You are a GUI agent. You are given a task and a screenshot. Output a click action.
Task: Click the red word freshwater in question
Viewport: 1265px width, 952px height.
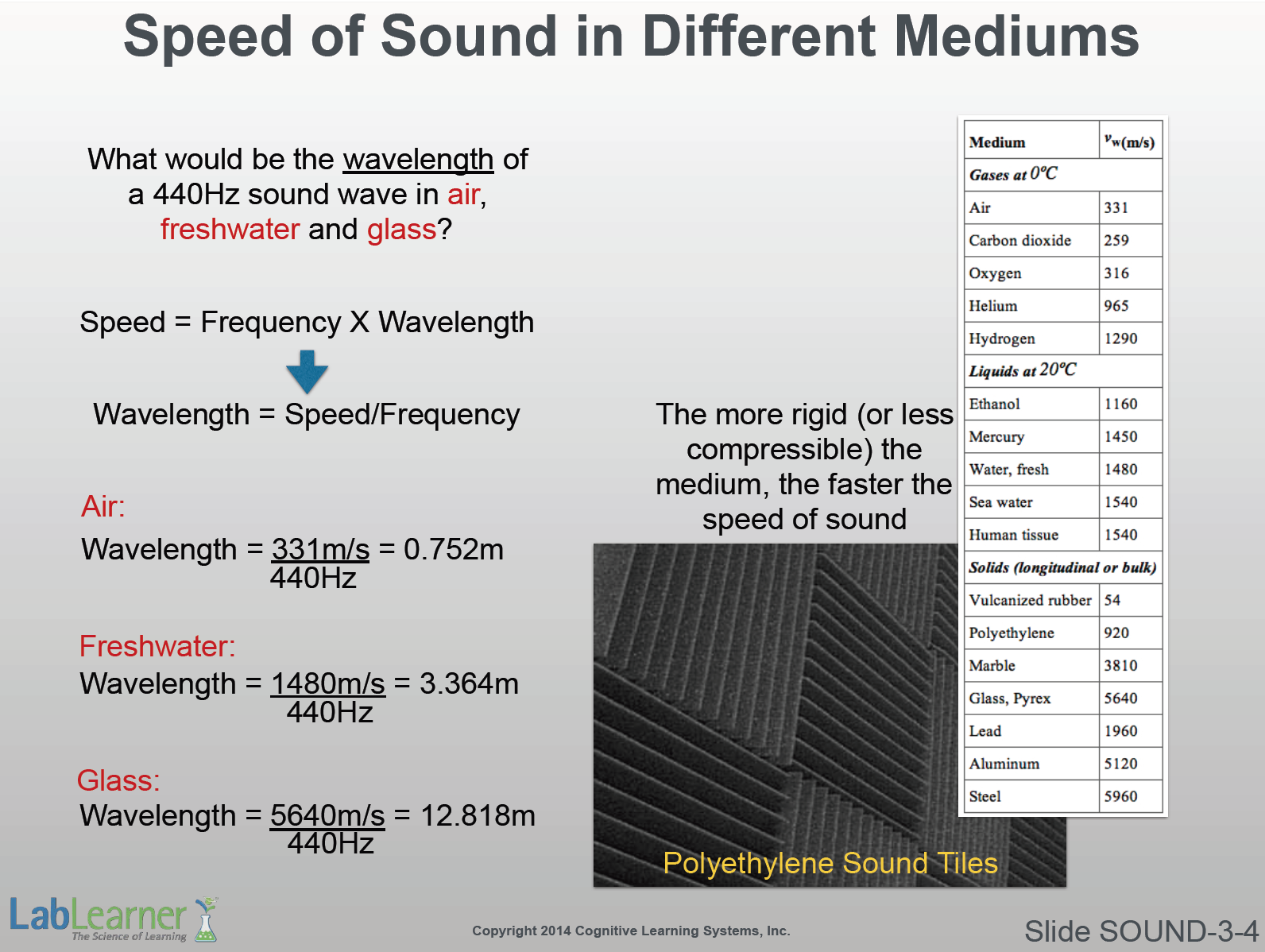[x=230, y=230]
